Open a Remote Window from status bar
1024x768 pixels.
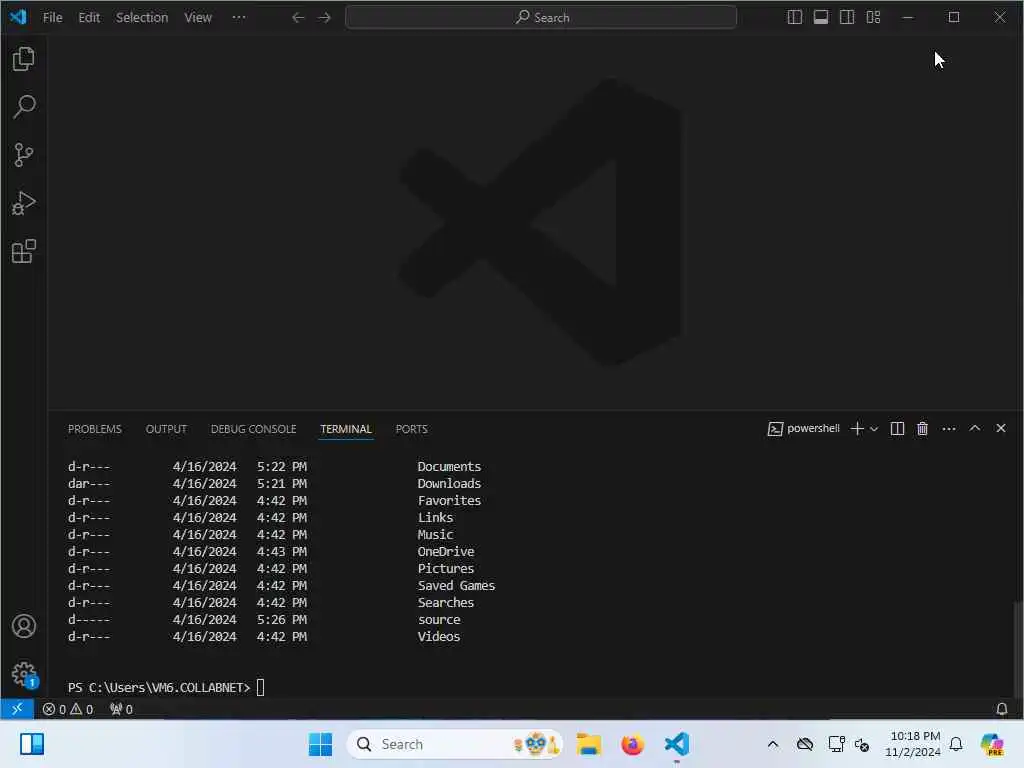pos(17,709)
